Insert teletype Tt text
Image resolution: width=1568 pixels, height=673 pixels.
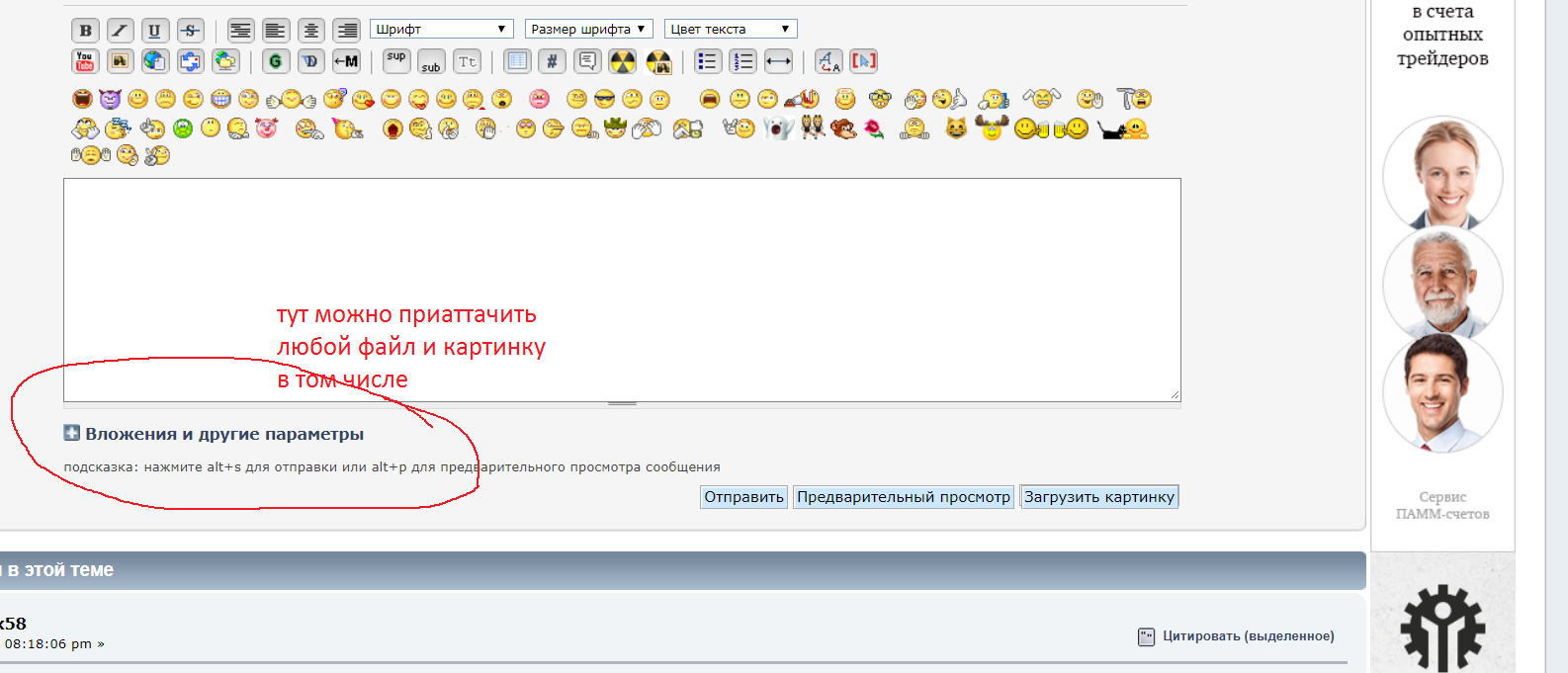[x=467, y=61]
